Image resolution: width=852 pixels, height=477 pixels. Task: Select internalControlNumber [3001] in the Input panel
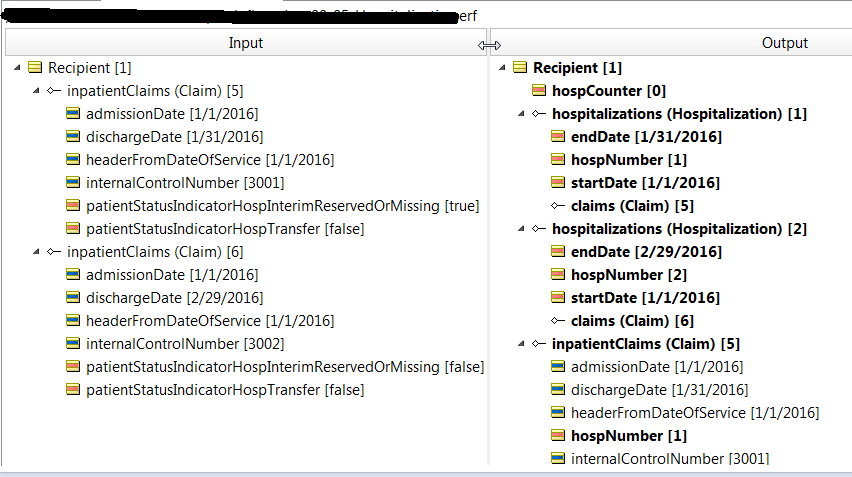(x=185, y=183)
